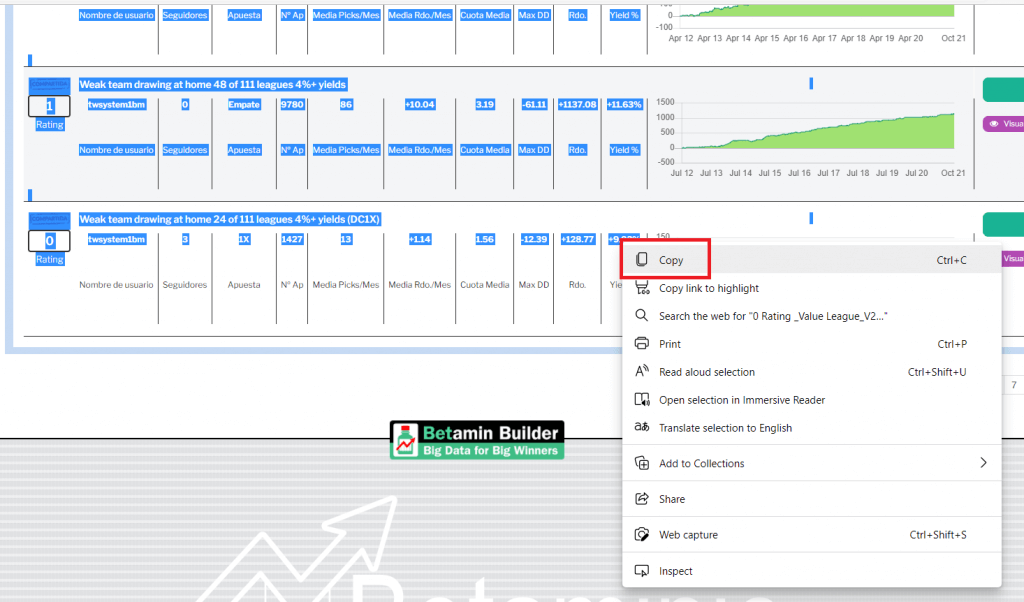Click the Read aloud icon
Screen dimensions: 1024x602
642,371
